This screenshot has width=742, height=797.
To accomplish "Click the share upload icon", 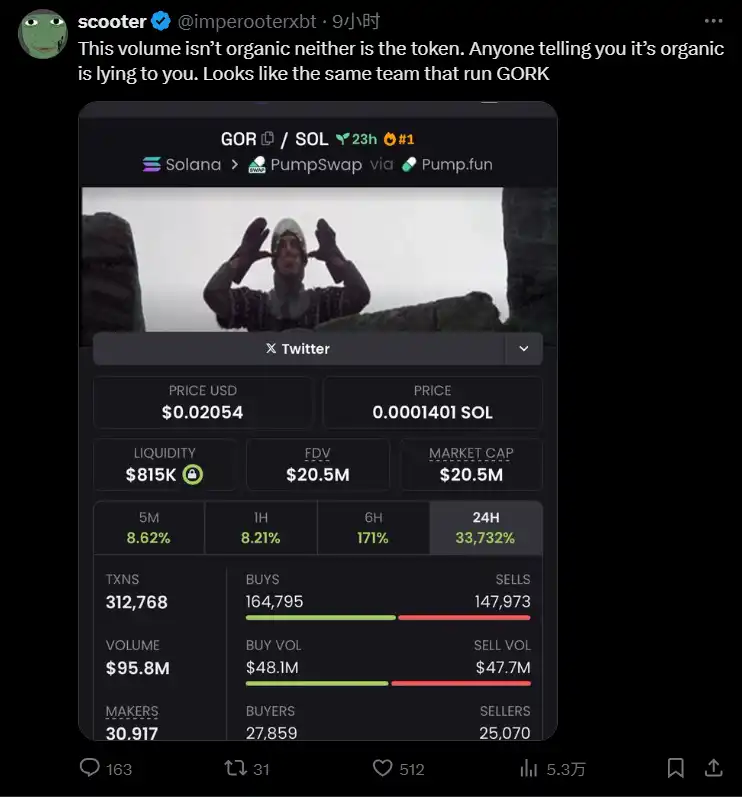I will point(713,768).
